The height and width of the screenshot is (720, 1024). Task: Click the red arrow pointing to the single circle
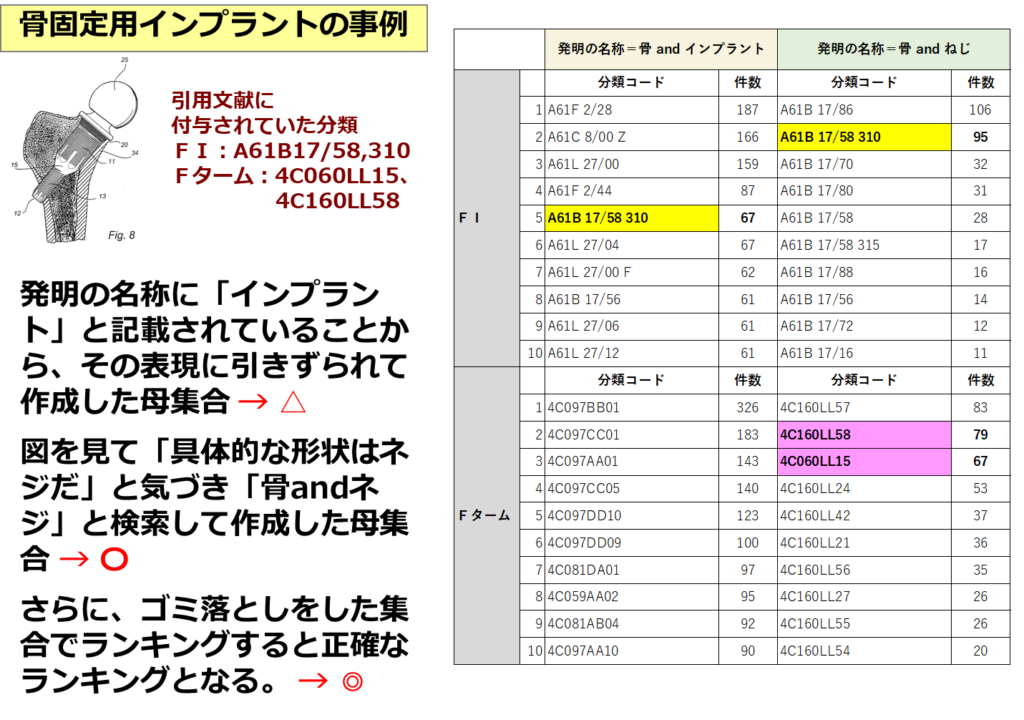coord(74,559)
